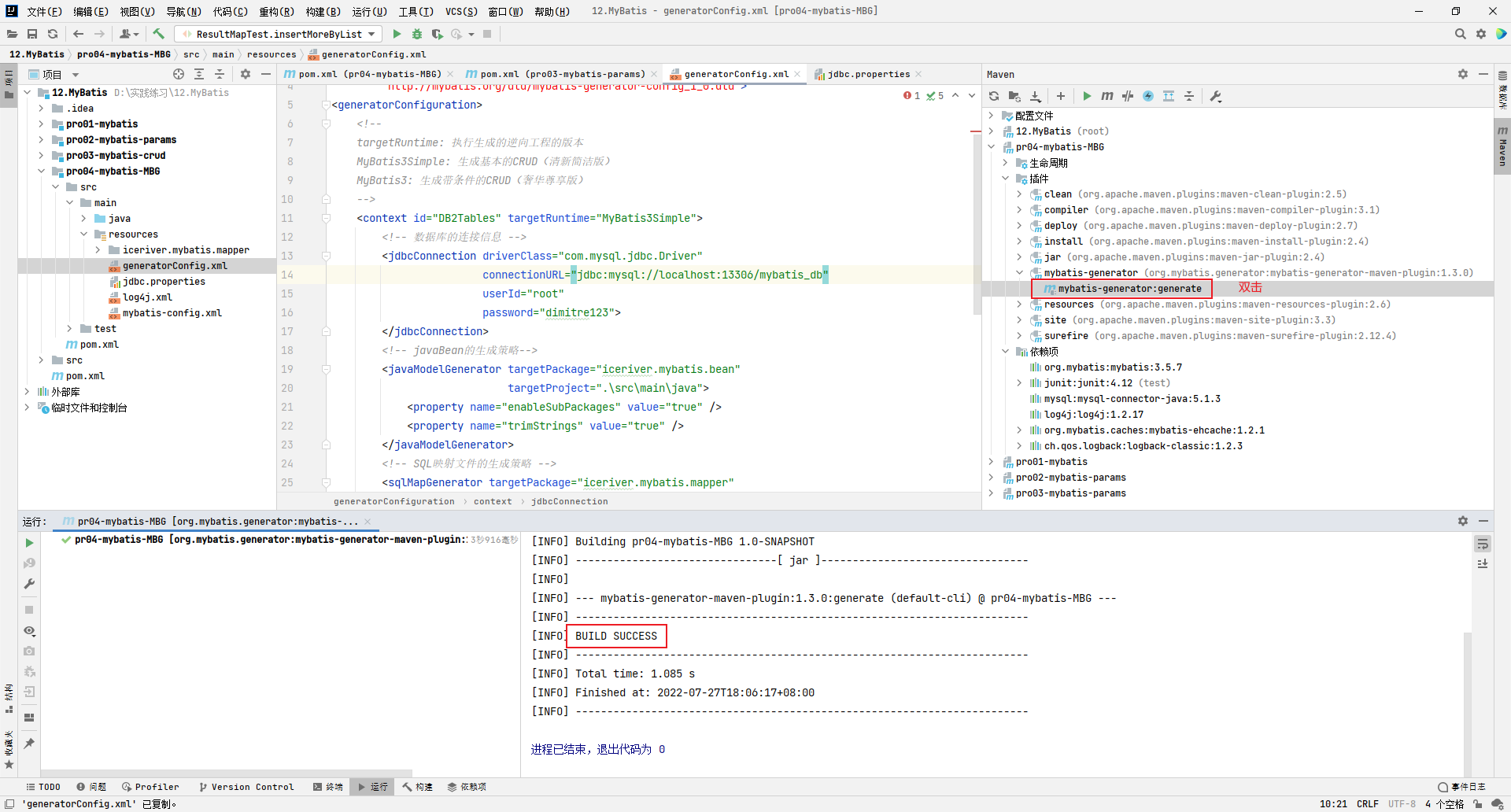Image resolution: width=1511 pixels, height=812 pixels.
Task: Open the 重构(R) menu
Action: point(276,11)
